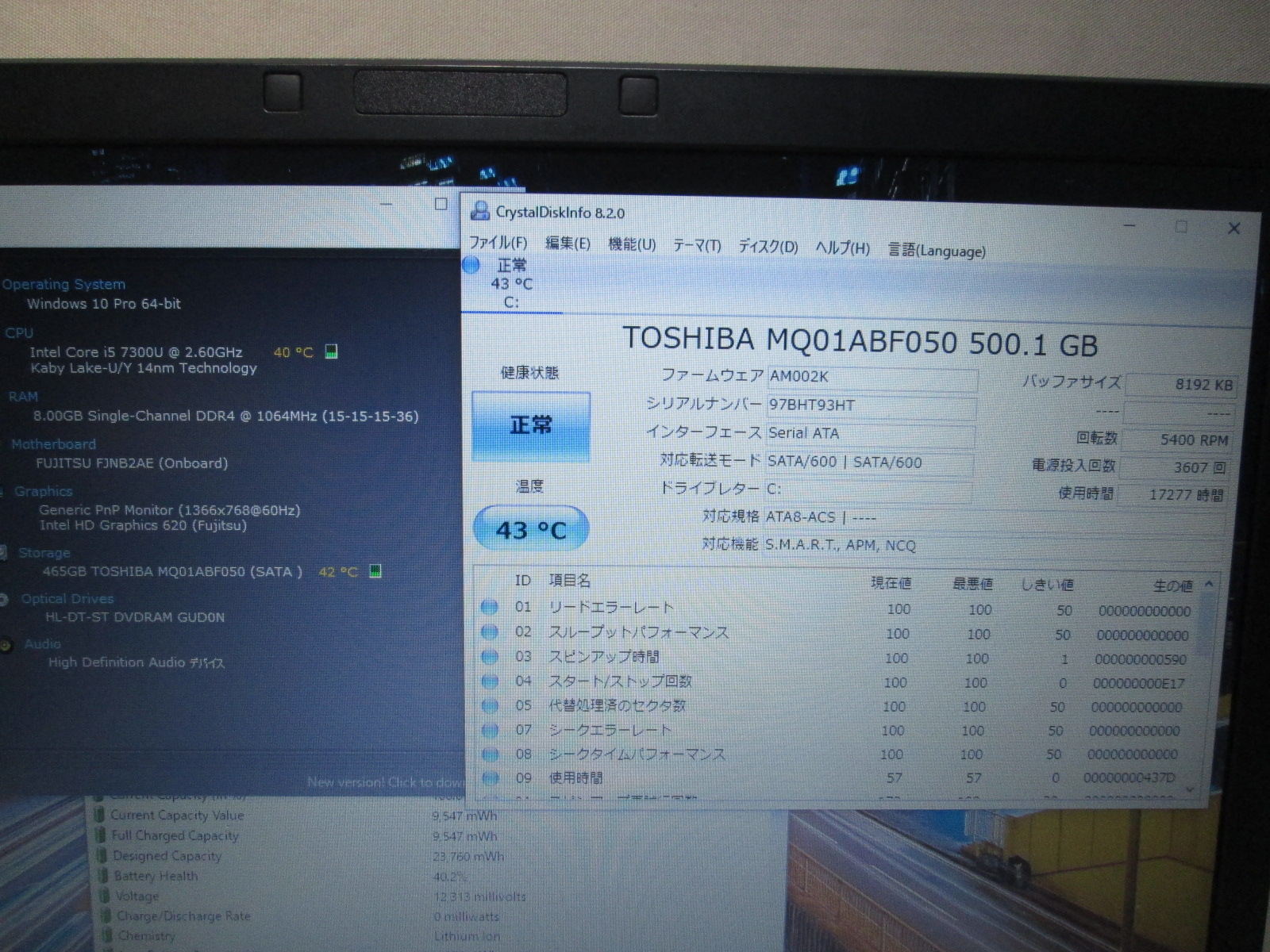Click the 43 °C temperature button

coord(530,529)
